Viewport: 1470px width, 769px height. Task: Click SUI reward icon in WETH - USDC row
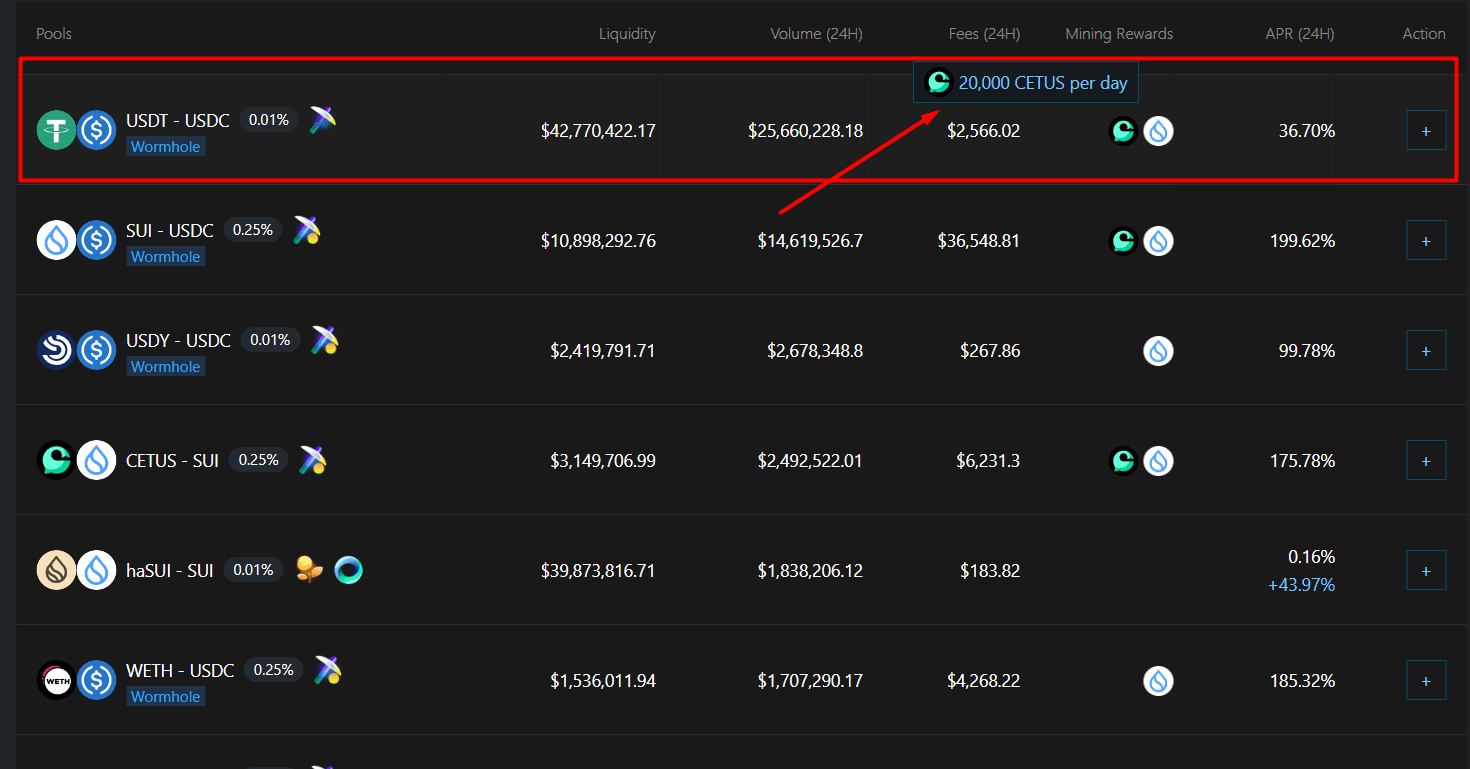tap(1158, 681)
